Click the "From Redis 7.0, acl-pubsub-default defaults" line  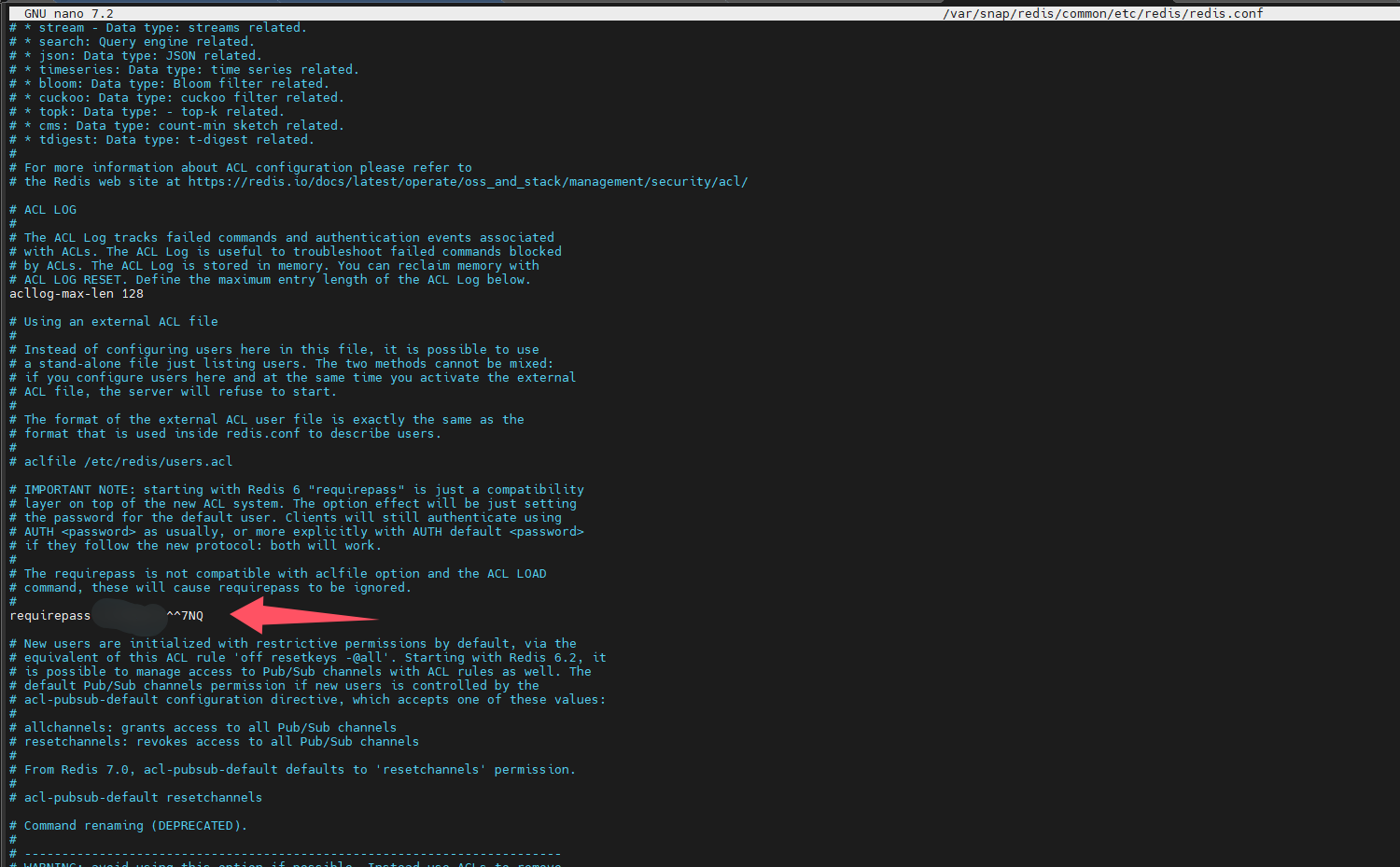(x=293, y=770)
